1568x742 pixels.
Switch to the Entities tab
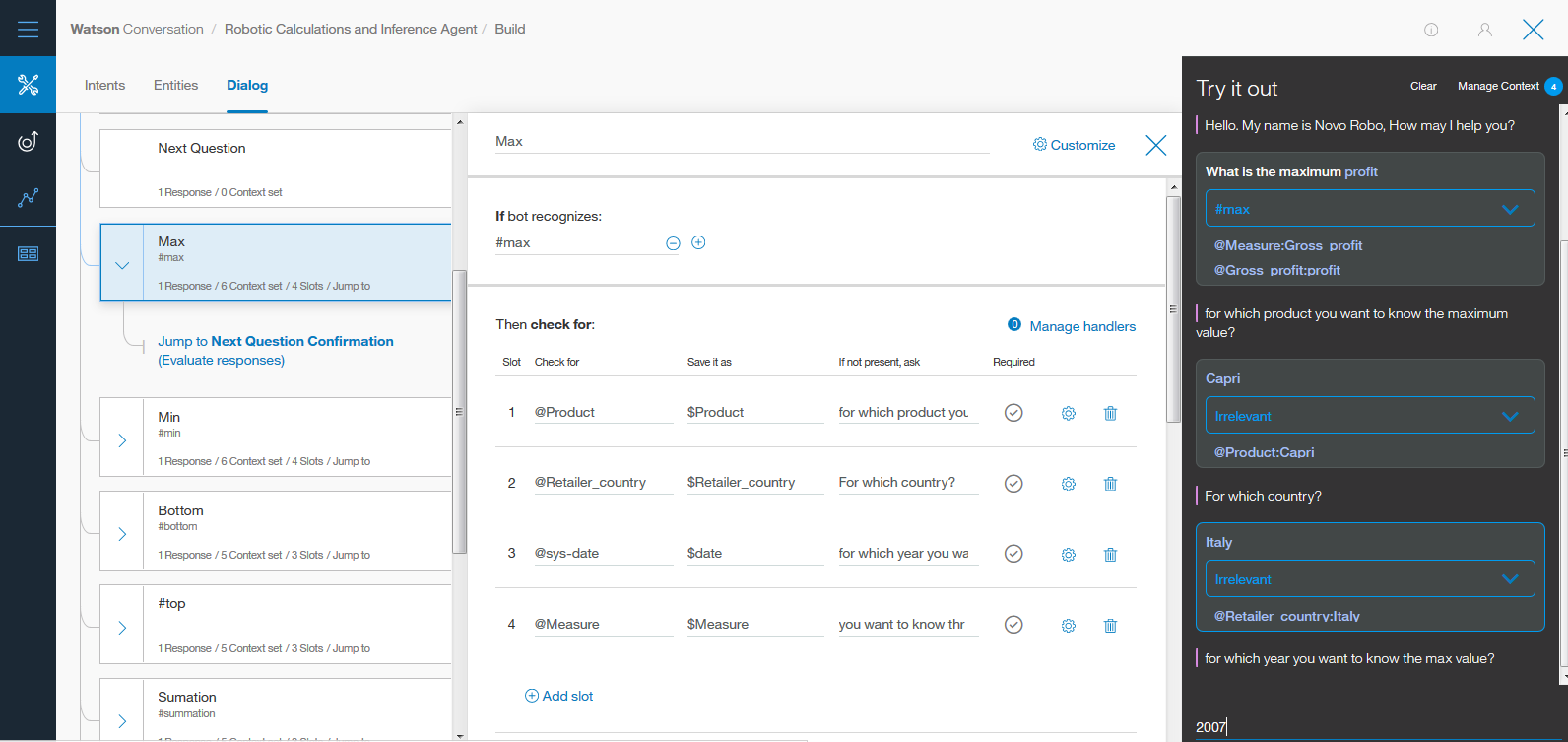(175, 85)
